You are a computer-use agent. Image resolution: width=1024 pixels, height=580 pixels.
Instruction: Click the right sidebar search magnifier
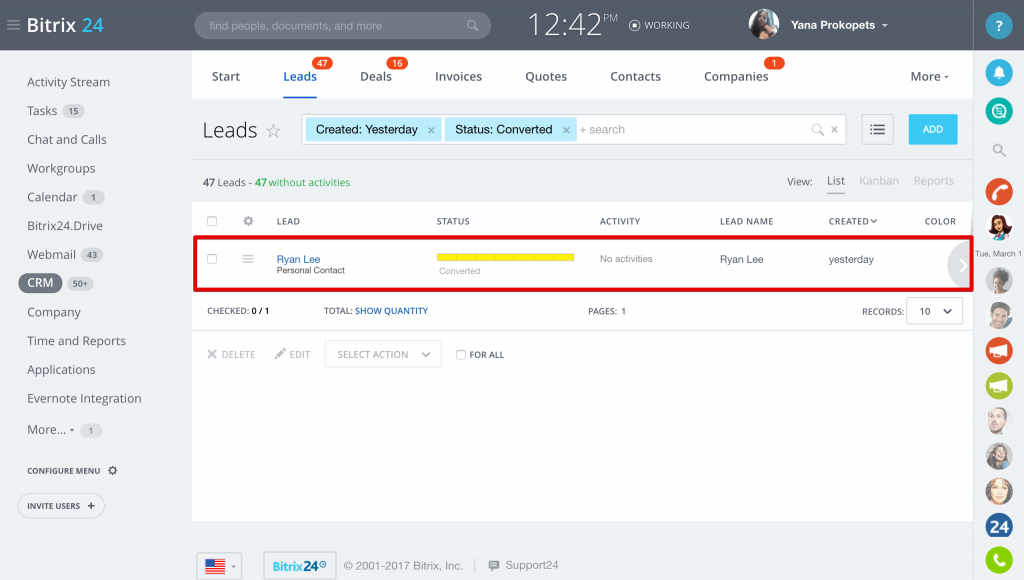[999, 150]
